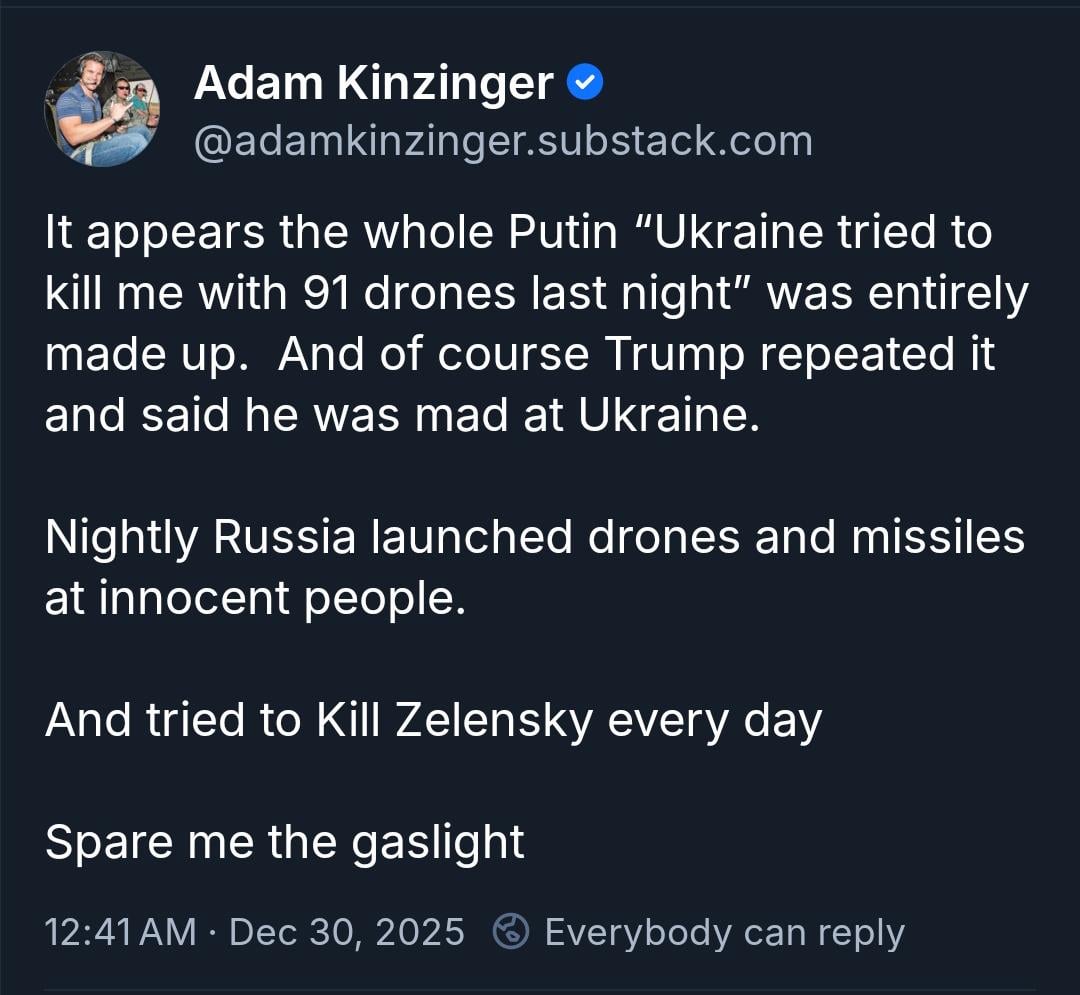This screenshot has width=1080, height=995.
Task: Click the words "Spare me" in the post
Action: [x=138, y=842]
